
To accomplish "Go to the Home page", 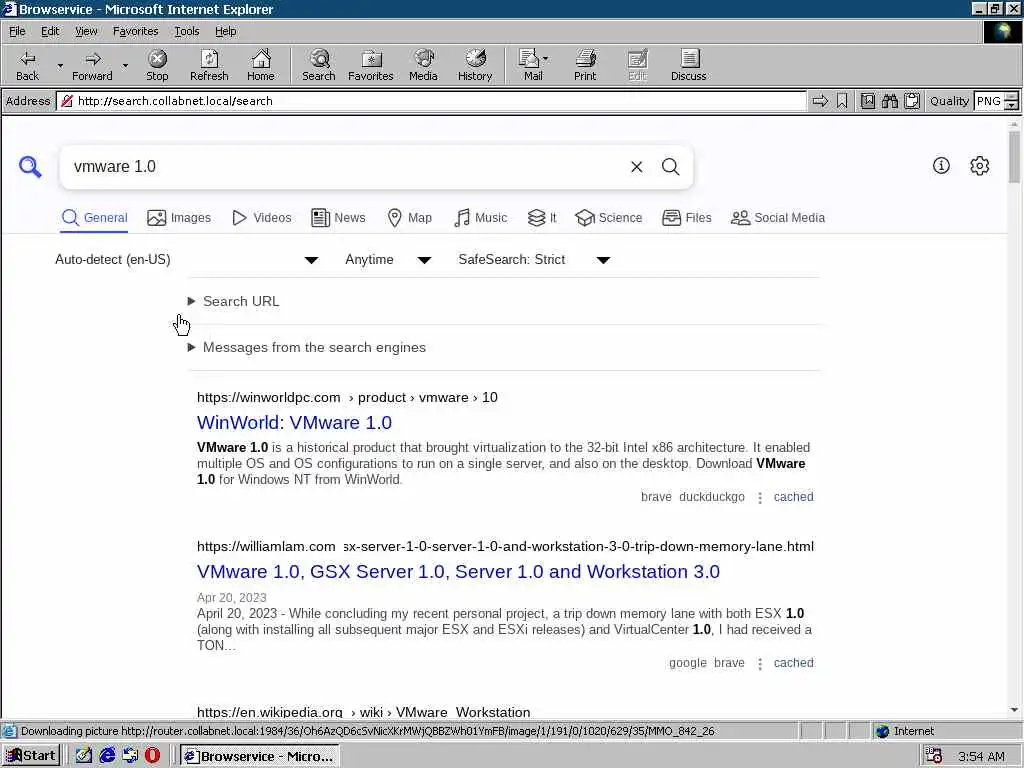I will 261,65.
